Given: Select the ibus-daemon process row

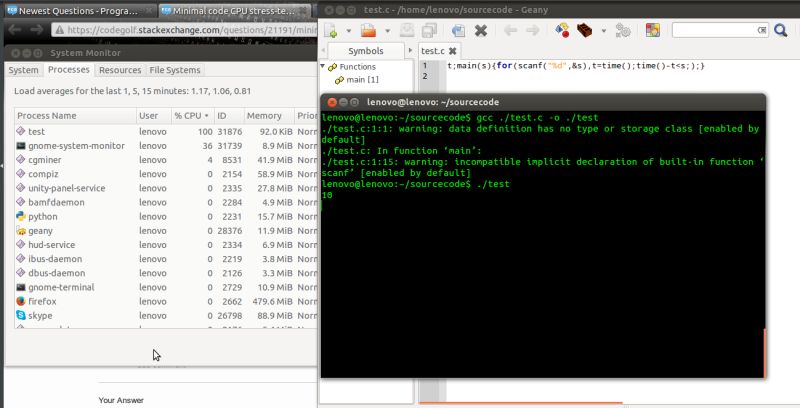Looking at the screenshot, I should [166, 259].
